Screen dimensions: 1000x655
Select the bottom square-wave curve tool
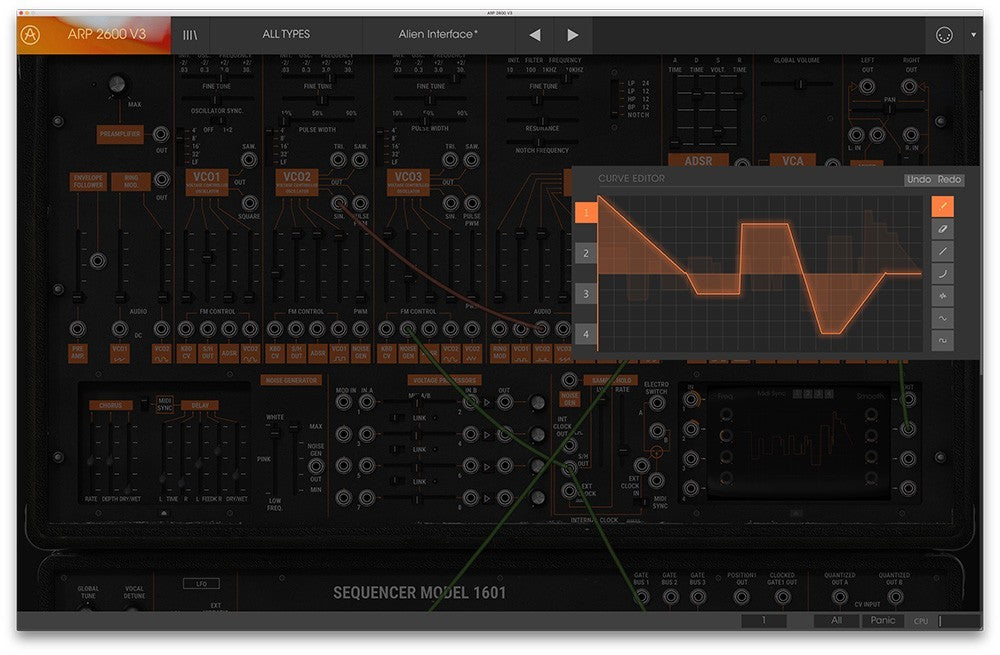coord(942,340)
